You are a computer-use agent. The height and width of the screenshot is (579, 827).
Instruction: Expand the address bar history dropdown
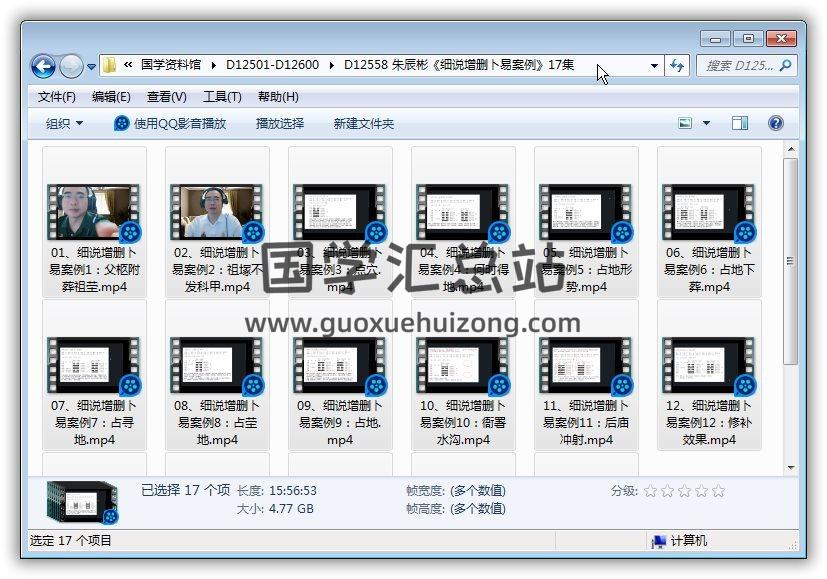pyautogui.click(x=655, y=66)
